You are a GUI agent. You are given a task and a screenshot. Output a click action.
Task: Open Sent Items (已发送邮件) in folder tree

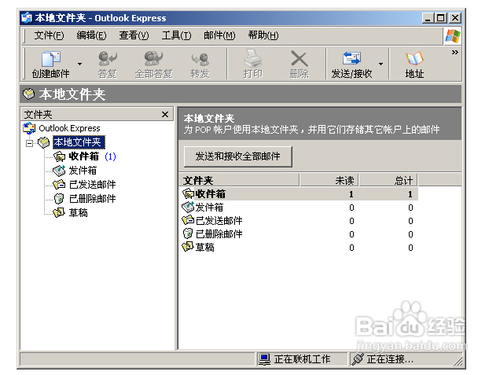[92, 184]
